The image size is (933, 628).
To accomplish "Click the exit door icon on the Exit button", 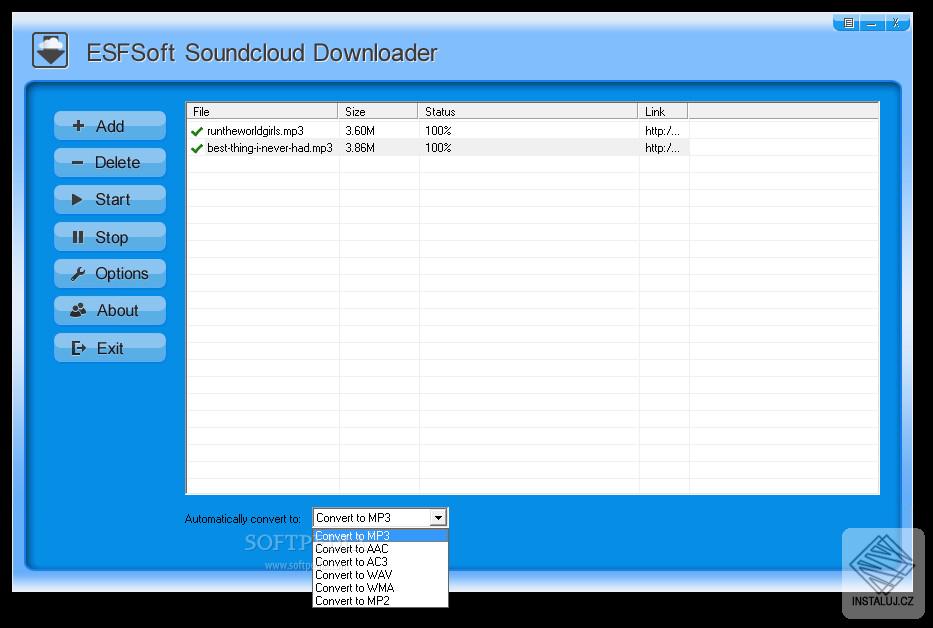I will click(79, 348).
